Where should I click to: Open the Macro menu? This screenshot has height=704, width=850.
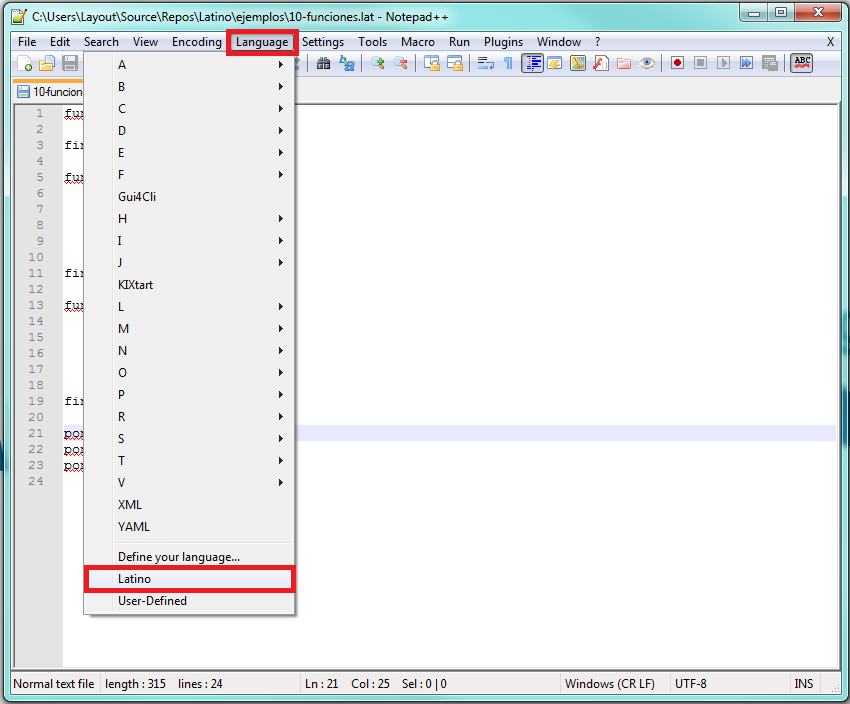click(417, 42)
